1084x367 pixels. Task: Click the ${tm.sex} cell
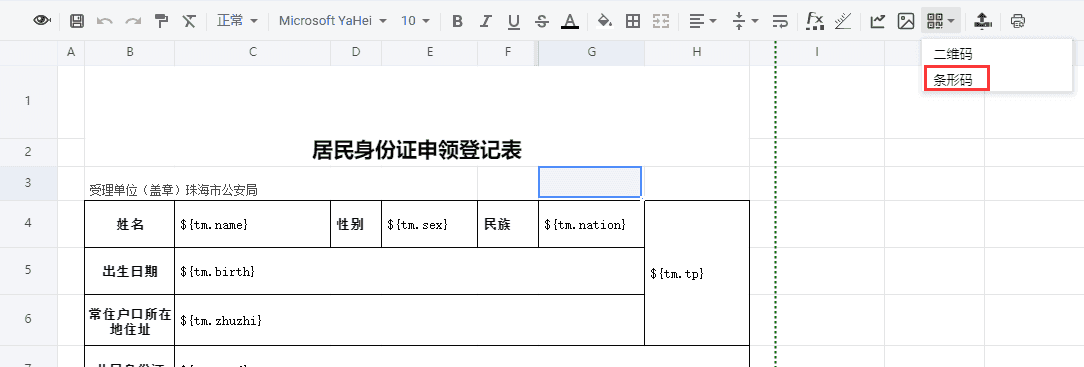[x=429, y=224]
